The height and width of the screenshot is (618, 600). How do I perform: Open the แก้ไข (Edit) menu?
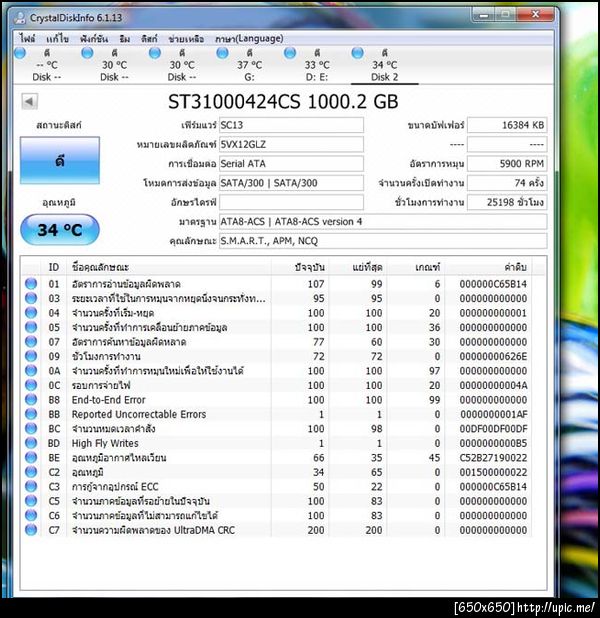pyautogui.click(x=57, y=39)
